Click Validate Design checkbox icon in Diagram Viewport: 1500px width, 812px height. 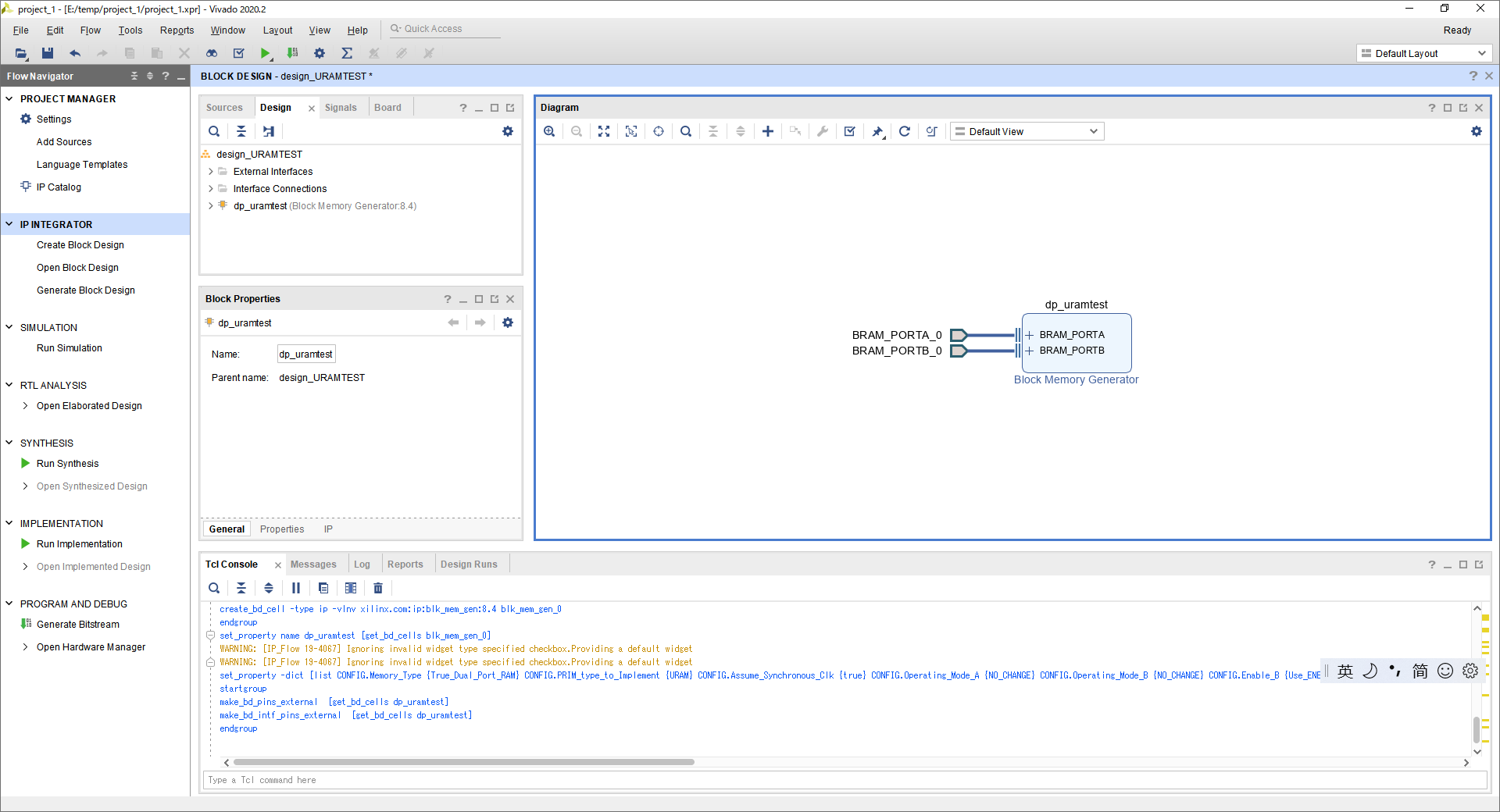[850, 131]
